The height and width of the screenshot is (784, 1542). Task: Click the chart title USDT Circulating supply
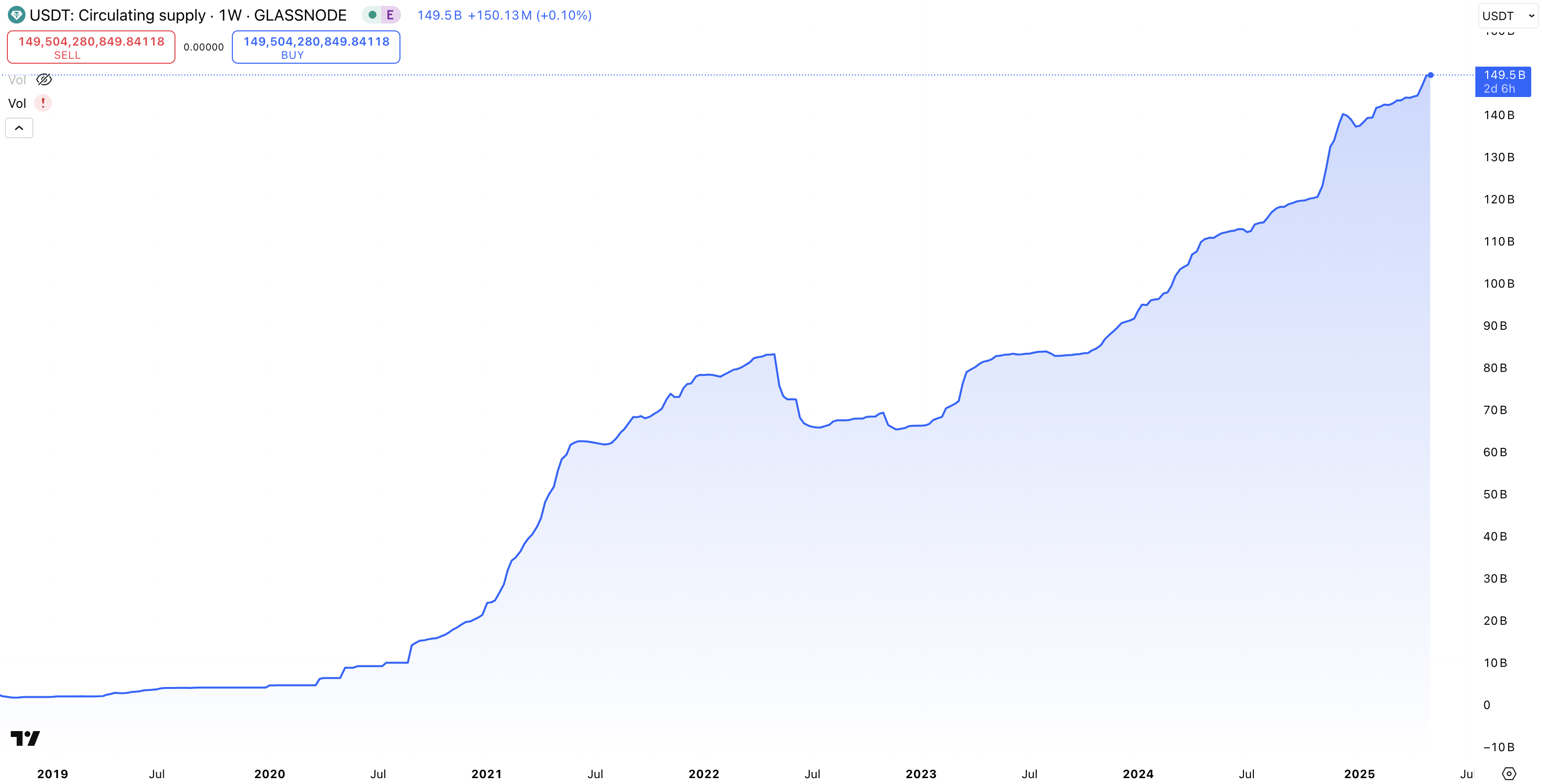[188, 15]
